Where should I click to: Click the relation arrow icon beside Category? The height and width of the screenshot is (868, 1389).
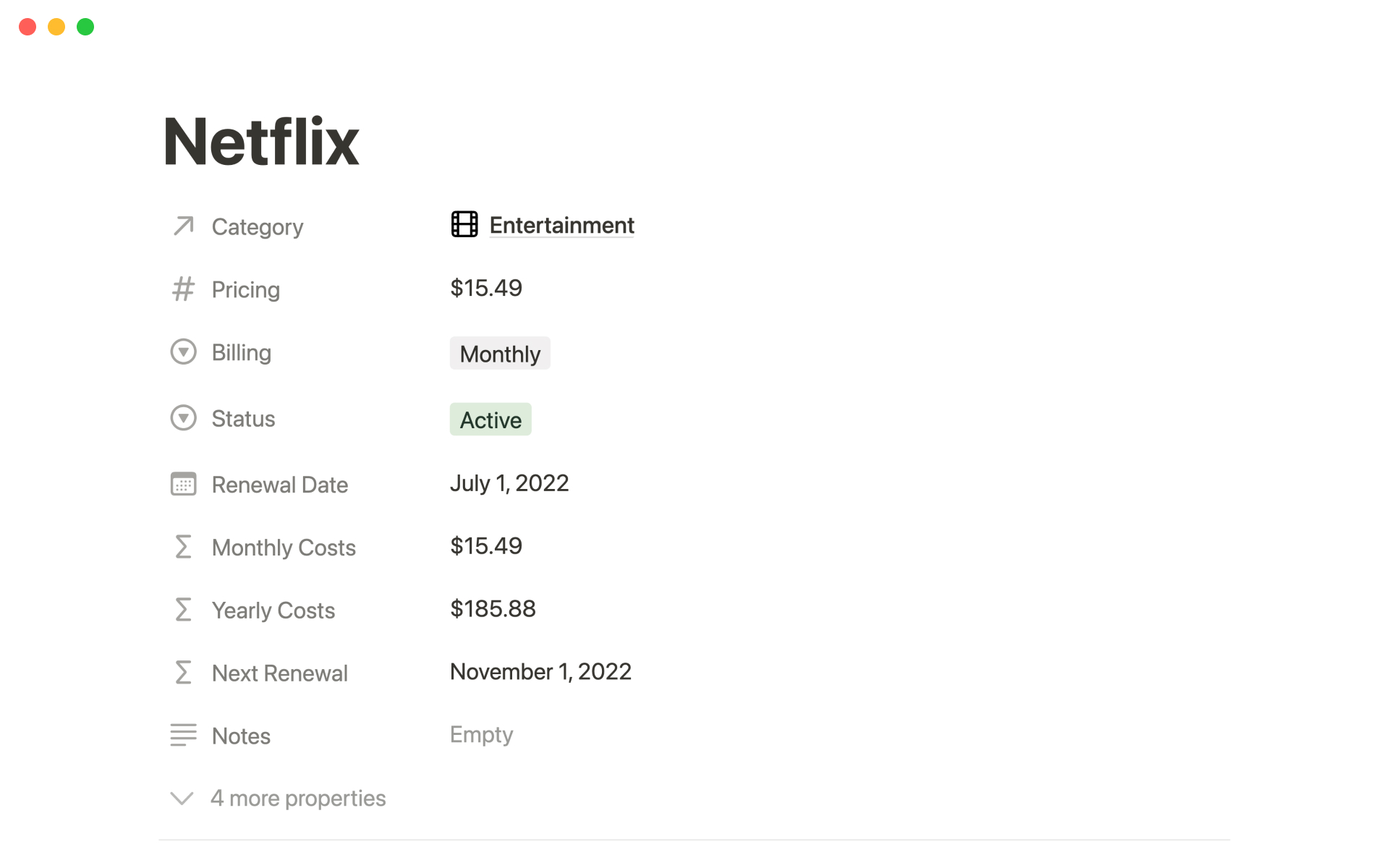(184, 226)
